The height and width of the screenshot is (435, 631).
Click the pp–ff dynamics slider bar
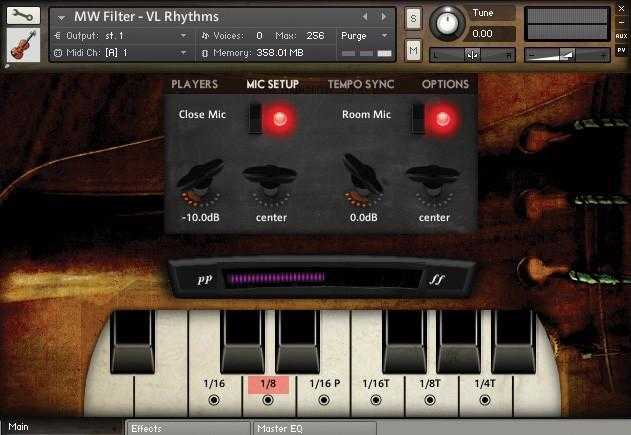323,278
